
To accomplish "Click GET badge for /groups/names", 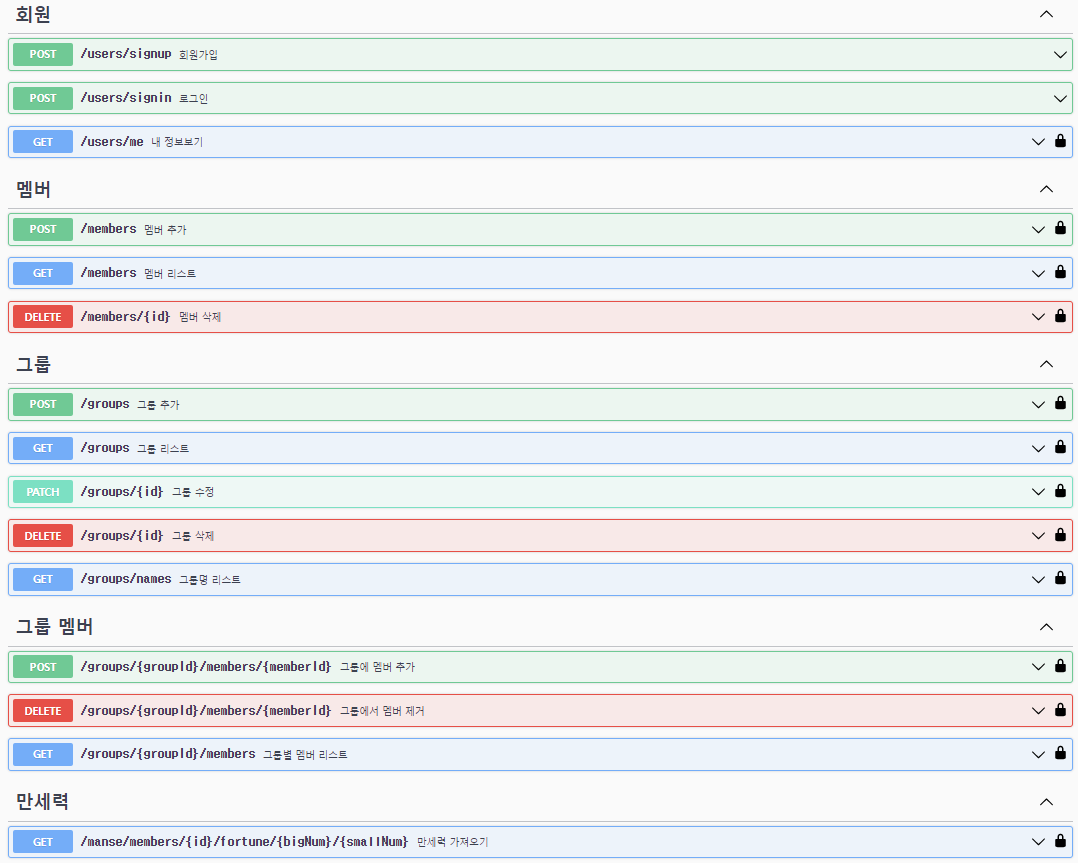I will tap(43, 579).
